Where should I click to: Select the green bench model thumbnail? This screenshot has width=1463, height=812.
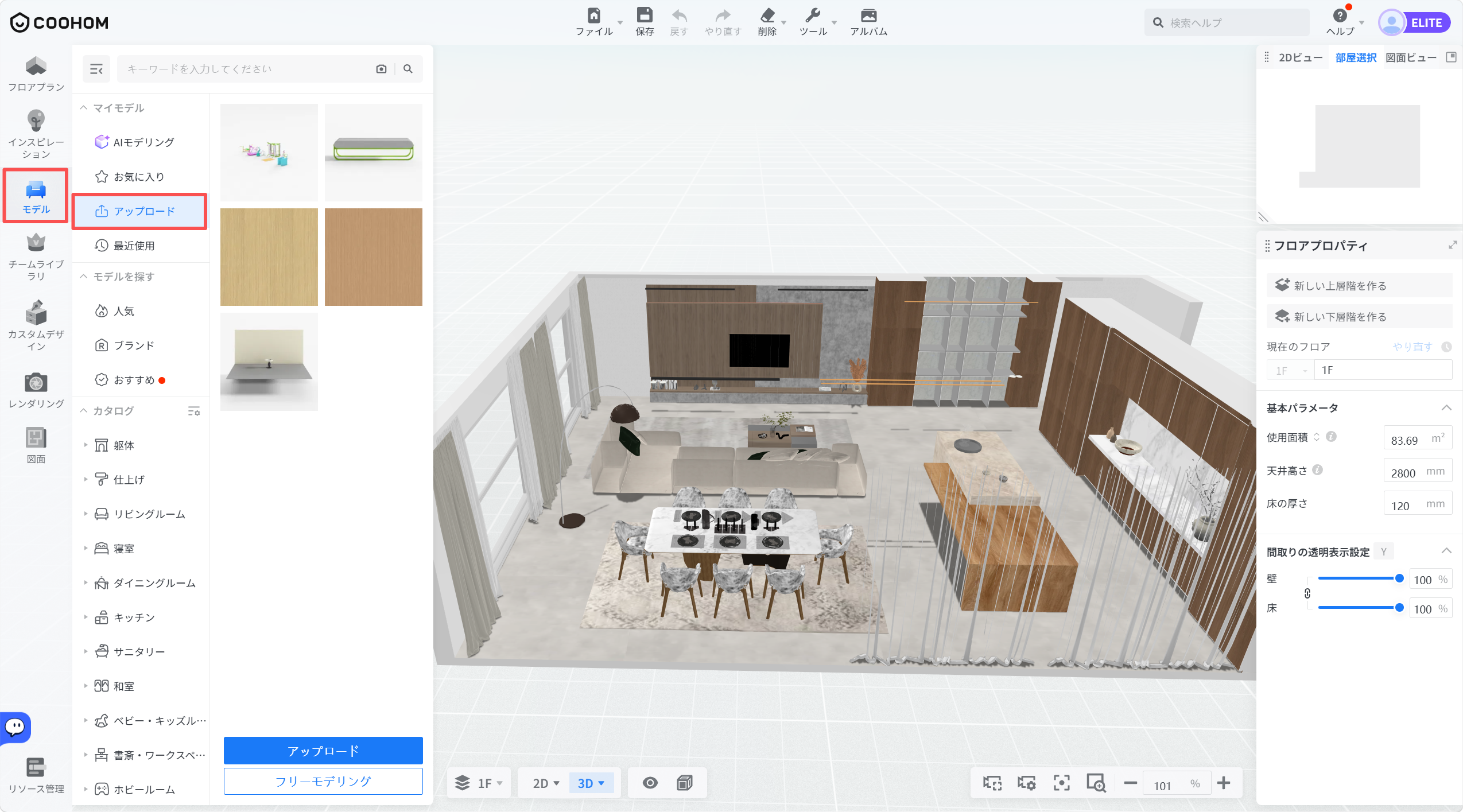point(374,153)
